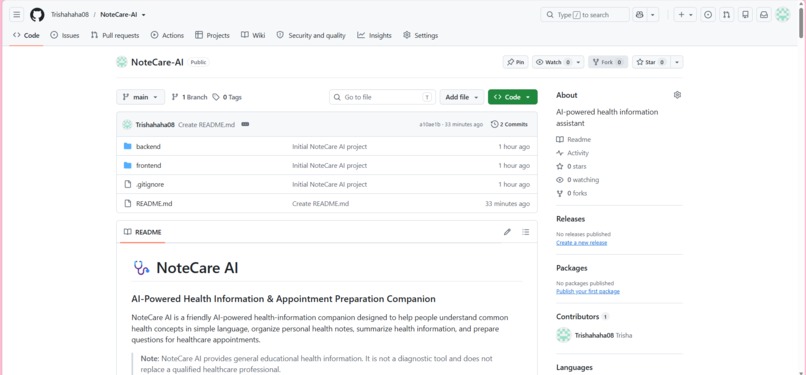The width and height of the screenshot is (806, 375).
Task: Open Contributors section heading
Action: click(x=578, y=316)
